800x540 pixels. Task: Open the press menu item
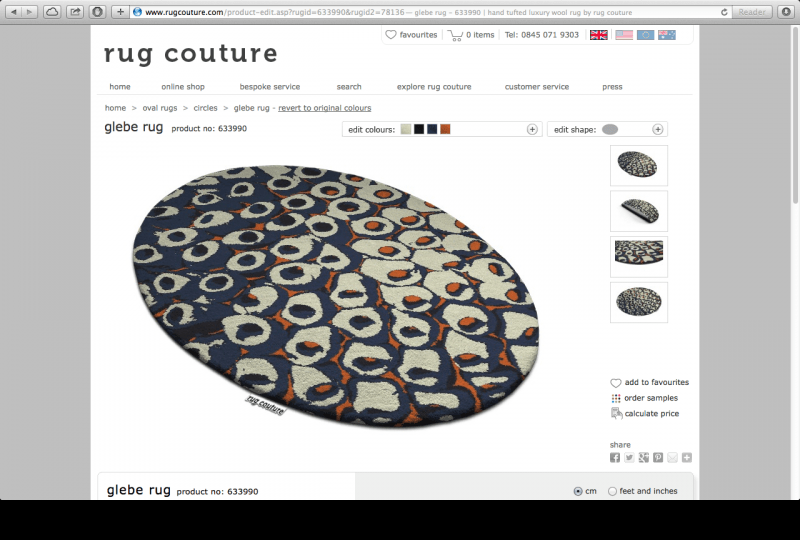click(x=612, y=87)
